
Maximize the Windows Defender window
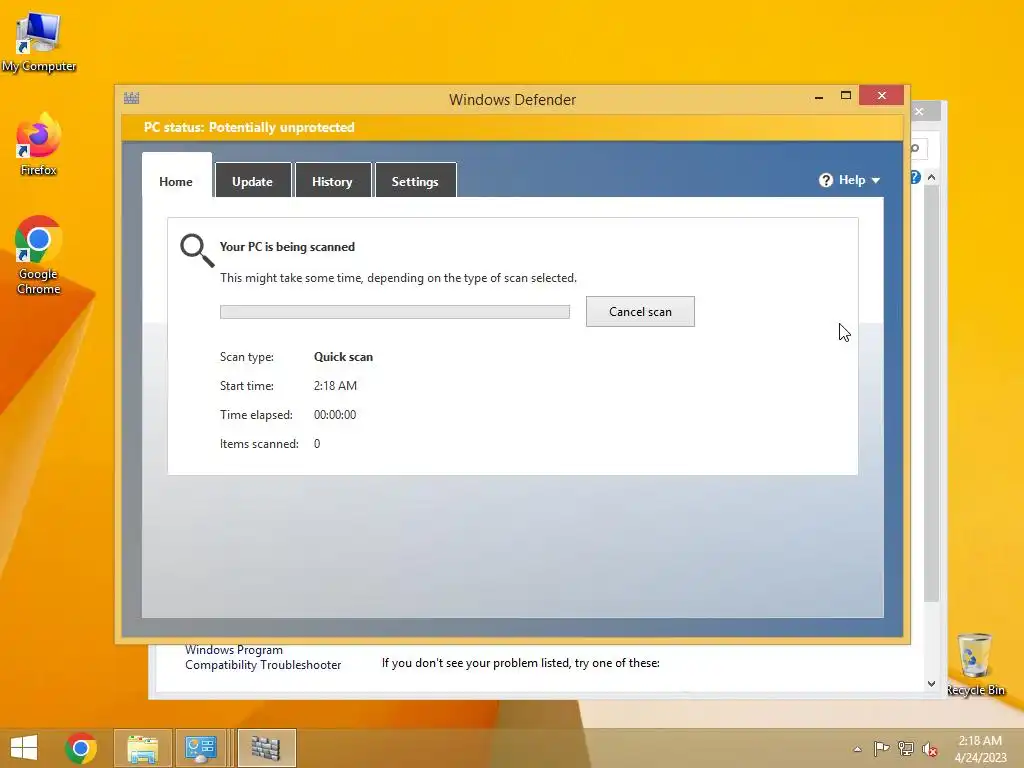tap(846, 96)
